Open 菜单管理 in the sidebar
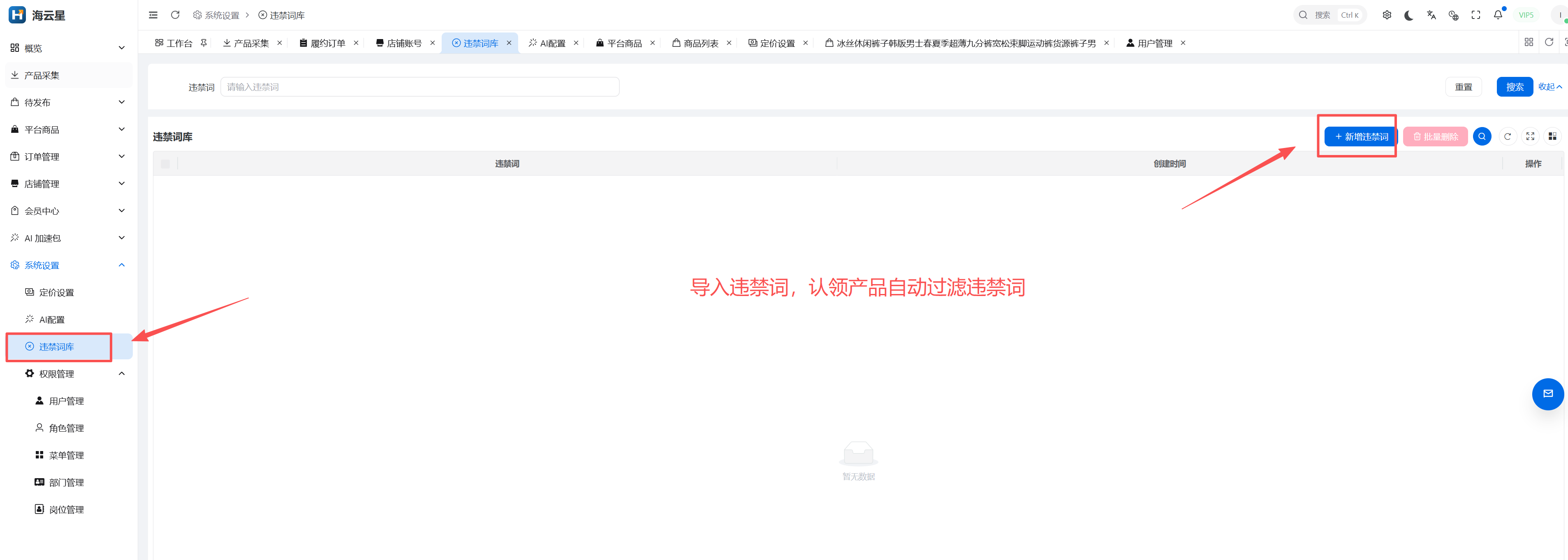 pyautogui.click(x=68, y=455)
